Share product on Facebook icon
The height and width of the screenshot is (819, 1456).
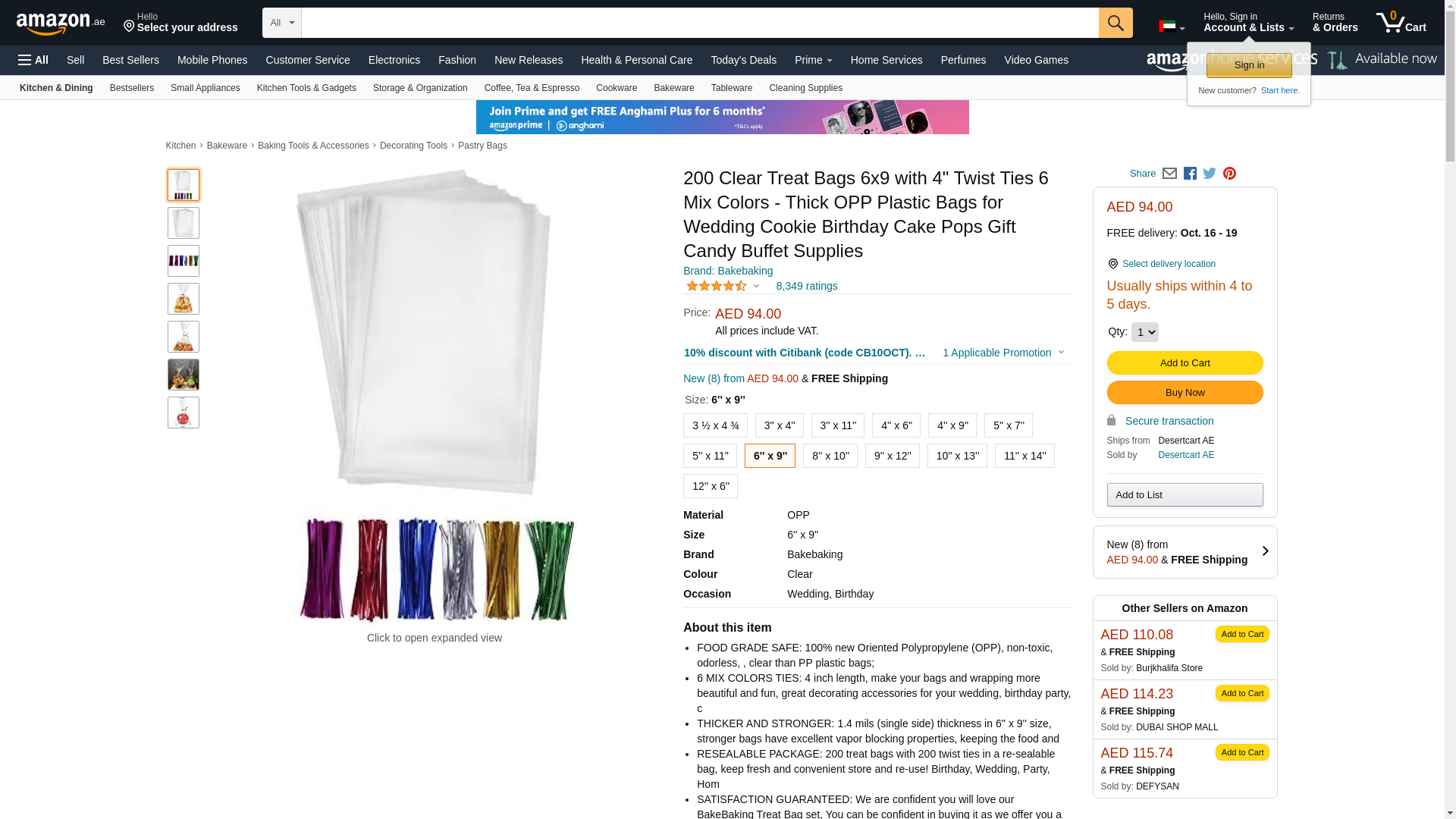click(1190, 174)
